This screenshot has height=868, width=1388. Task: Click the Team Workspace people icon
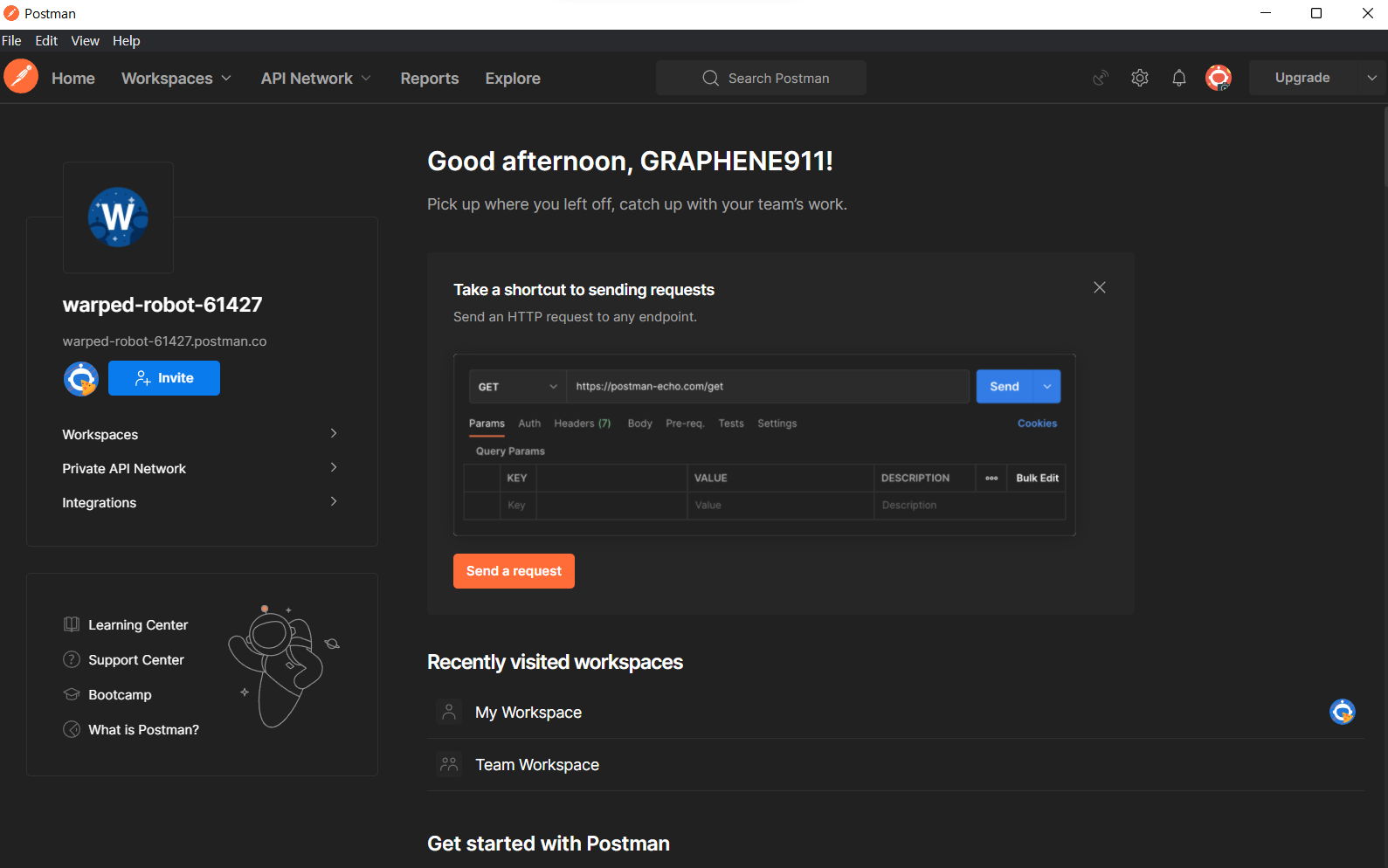coord(449,764)
